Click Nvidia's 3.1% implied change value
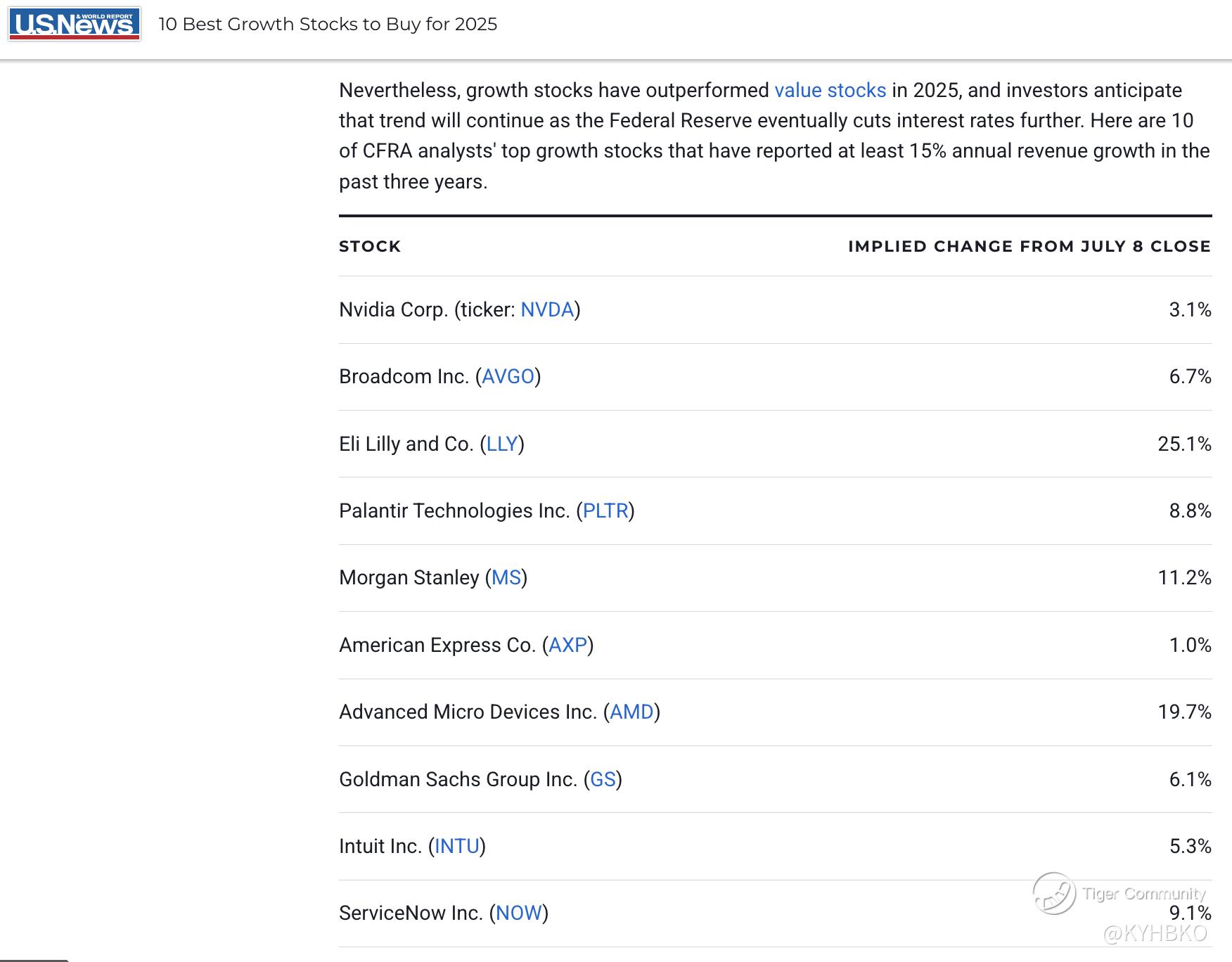 1190,310
